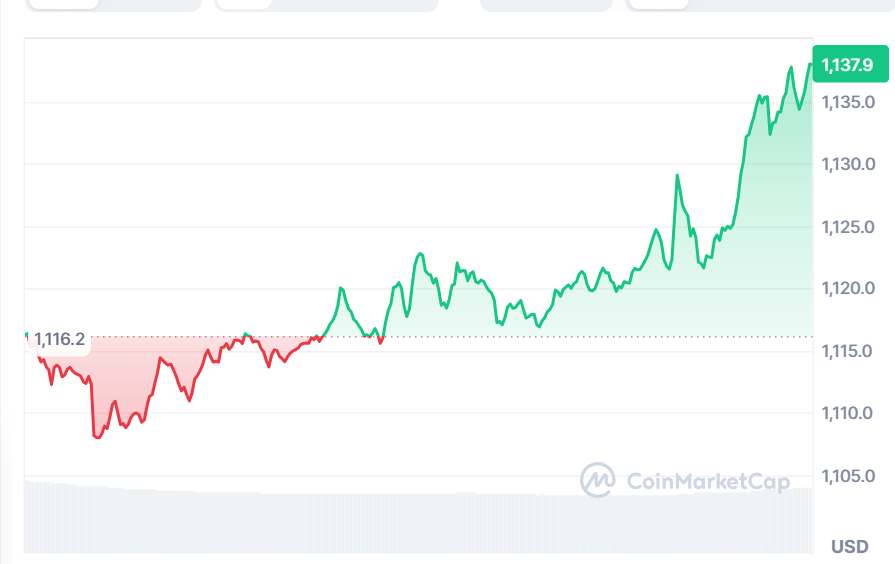Click the CoinMarketCap logo icon watermark
The height and width of the screenshot is (564, 895).
tap(598, 480)
